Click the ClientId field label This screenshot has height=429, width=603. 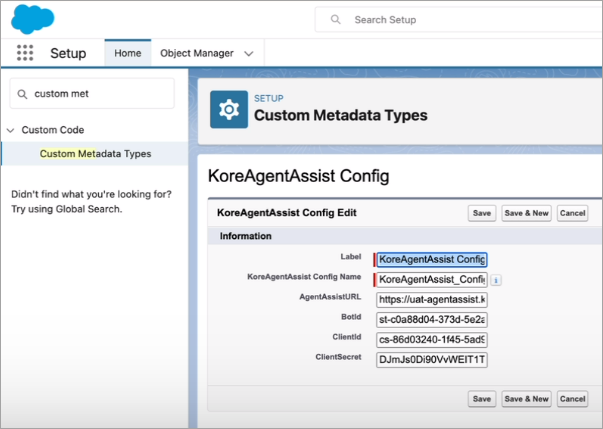coord(346,337)
